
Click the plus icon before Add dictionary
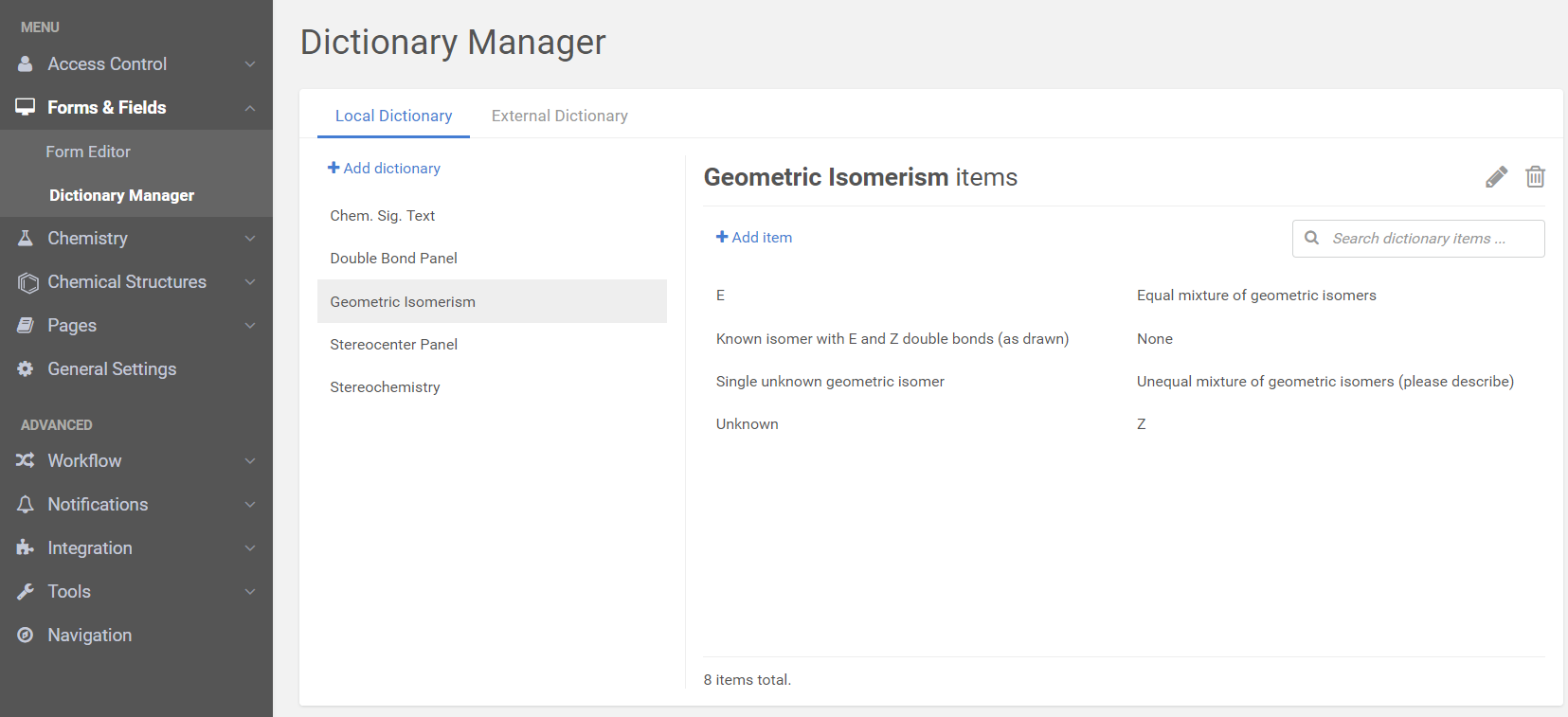(333, 168)
